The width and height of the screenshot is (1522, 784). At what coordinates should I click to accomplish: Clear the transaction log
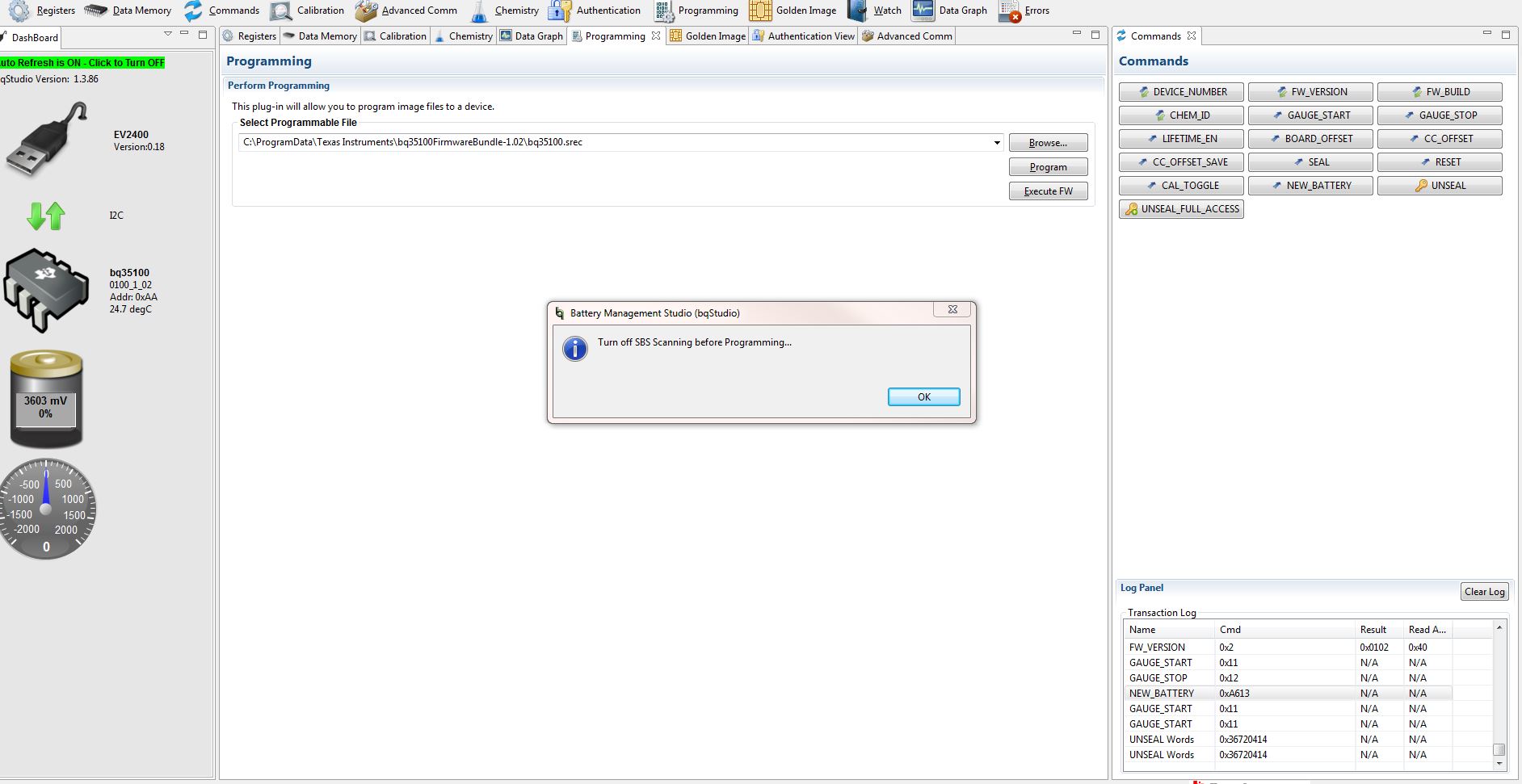1485,592
